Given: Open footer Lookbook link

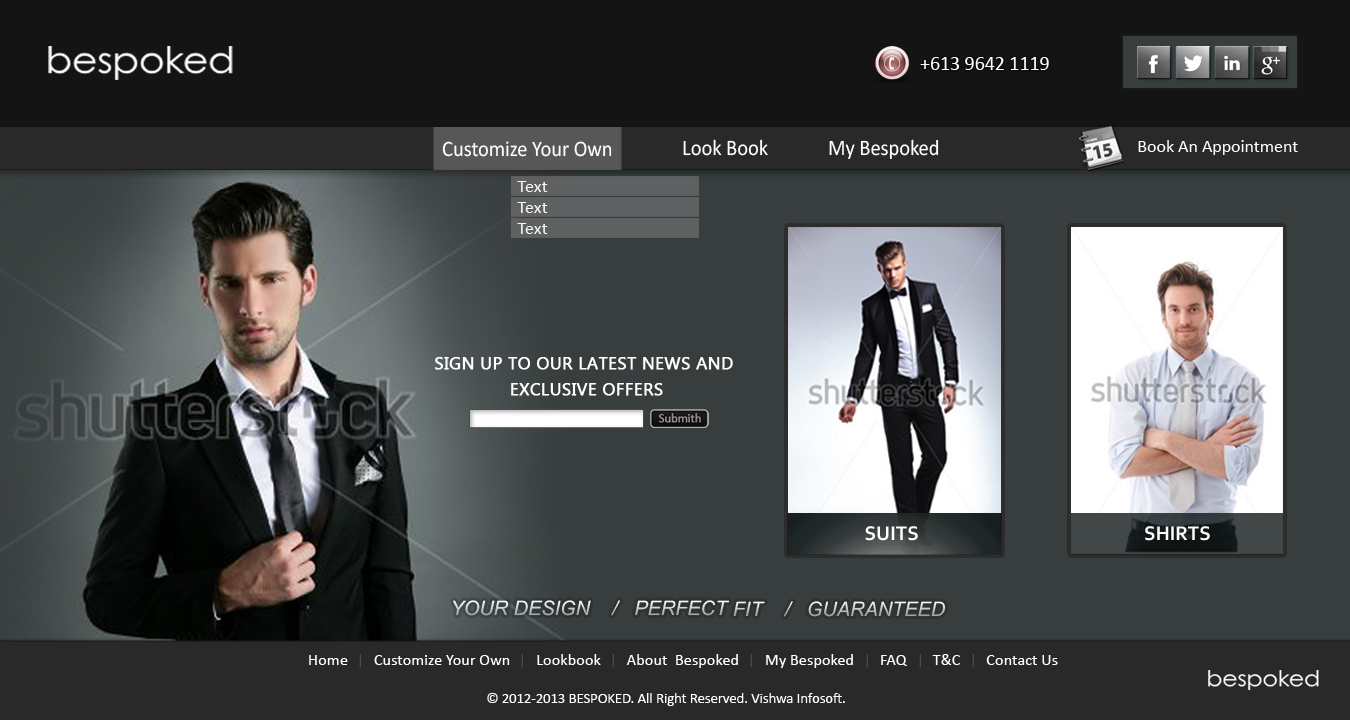Looking at the screenshot, I should tap(568, 660).
